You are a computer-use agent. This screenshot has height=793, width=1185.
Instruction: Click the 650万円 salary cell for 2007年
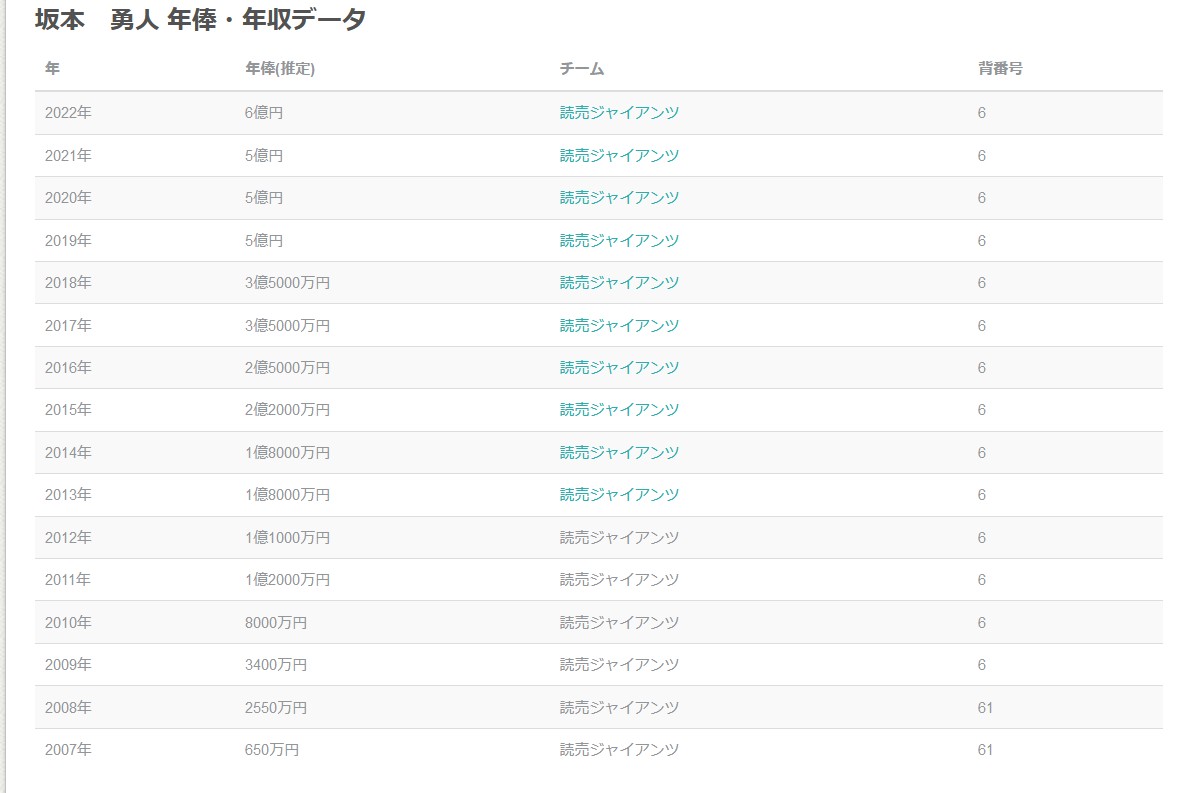point(272,750)
